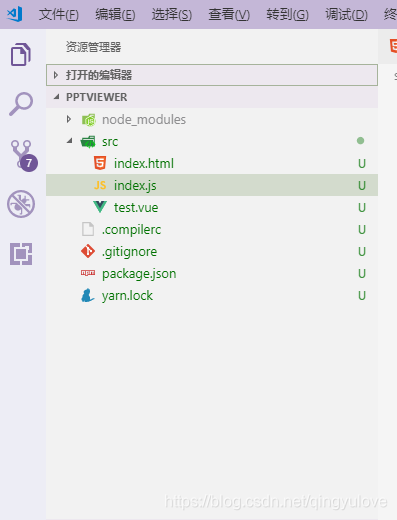This screenshot has height=520, width=397.
Task: Expand the 打开的编辑器 section
Action: point(212,75)
